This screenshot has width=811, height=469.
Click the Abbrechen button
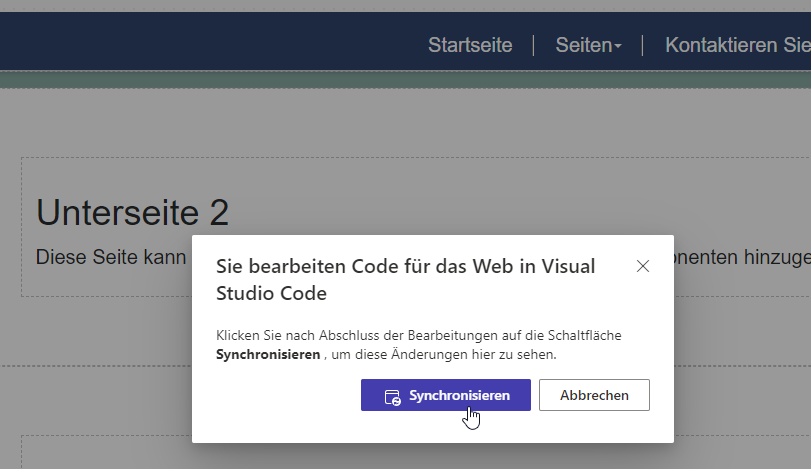coord(594,395)
